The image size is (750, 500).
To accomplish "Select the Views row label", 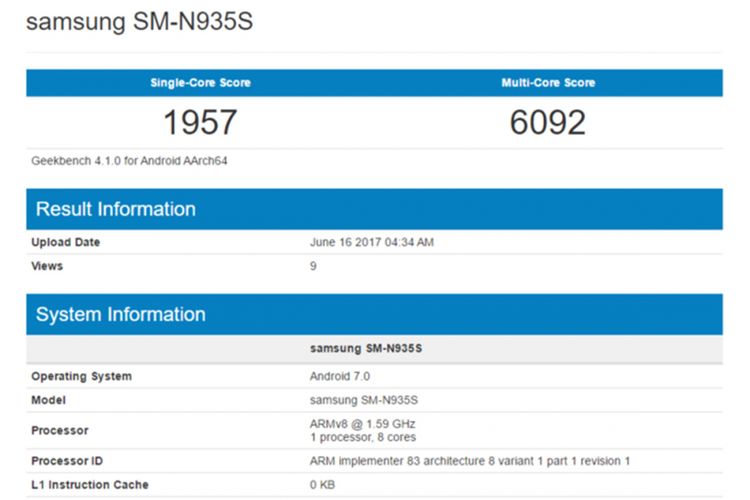I will (x=47, y=266).
